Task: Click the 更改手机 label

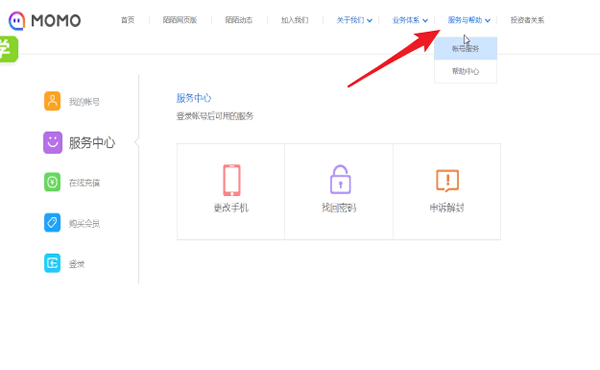Action: pyautogui.click(x=231, y=208)
